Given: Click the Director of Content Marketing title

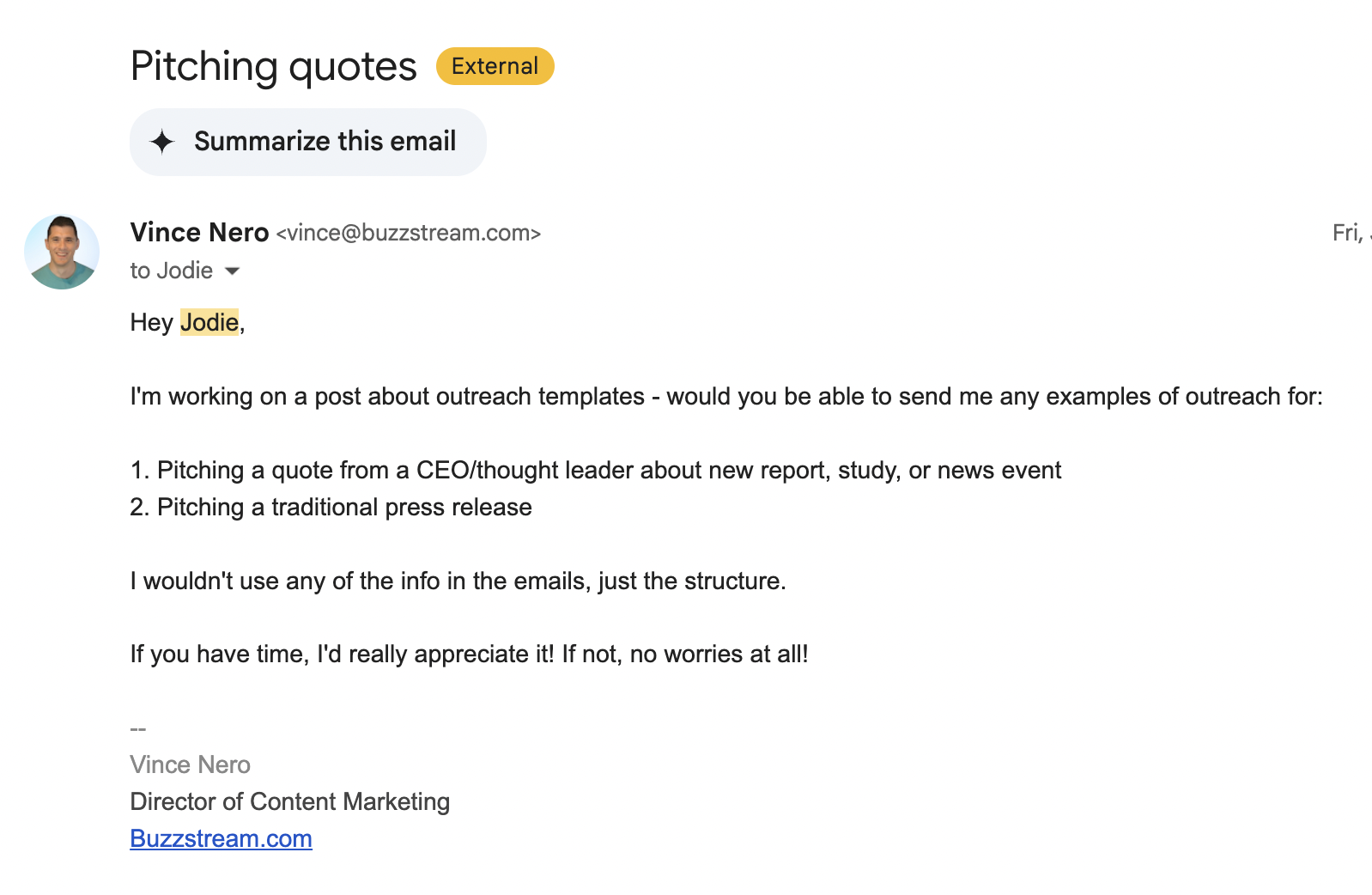Looking at the screenshot, I should (x=289, y=801).
